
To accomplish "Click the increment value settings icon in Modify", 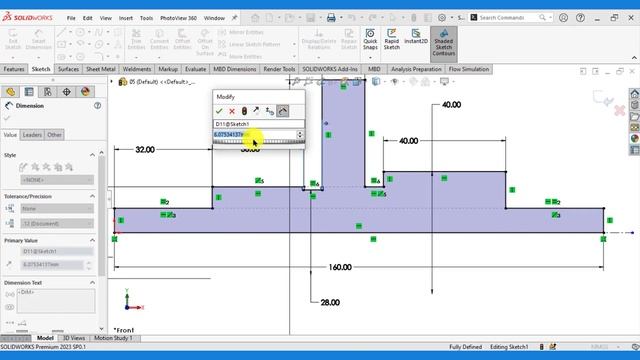I will (269, 111).
